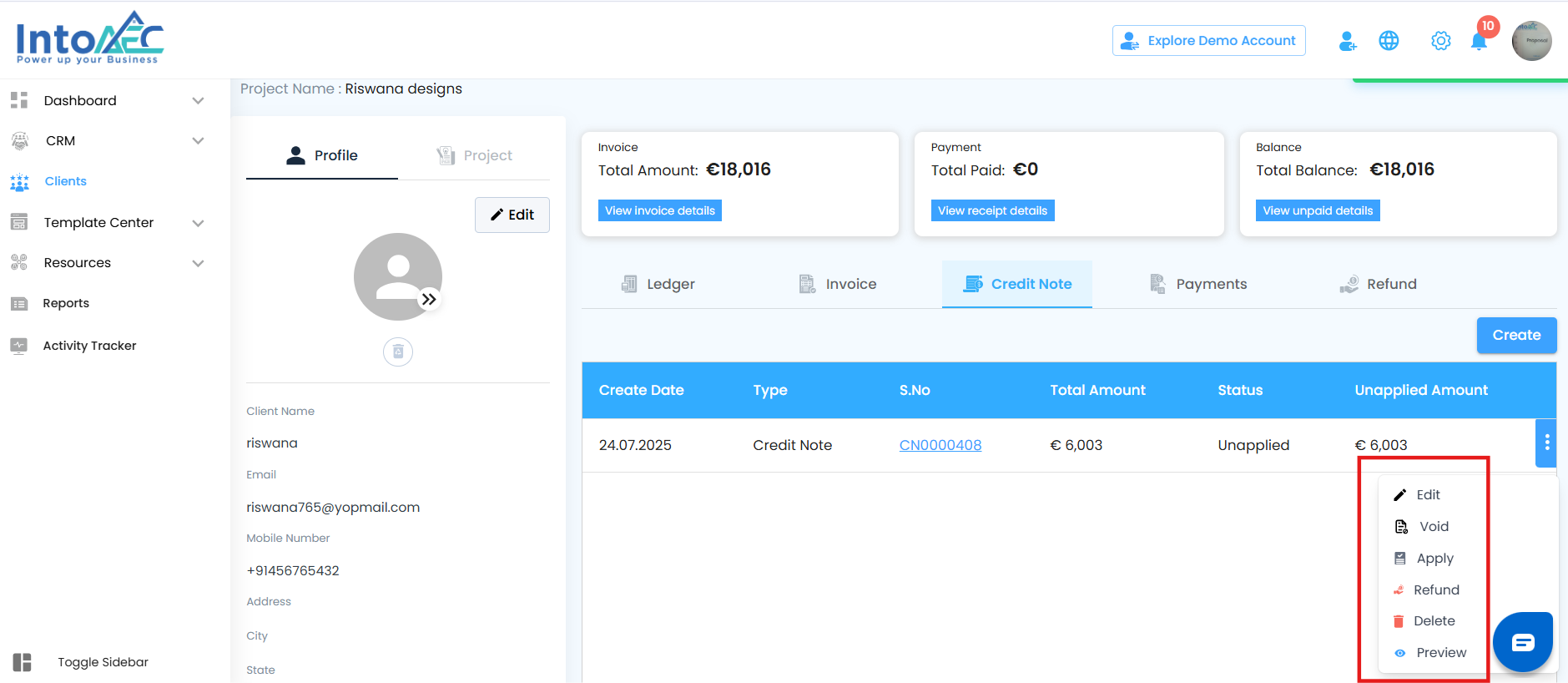Screen dimensions: 1568x683
Task: Click View receipt details
Action: [993, 211]
